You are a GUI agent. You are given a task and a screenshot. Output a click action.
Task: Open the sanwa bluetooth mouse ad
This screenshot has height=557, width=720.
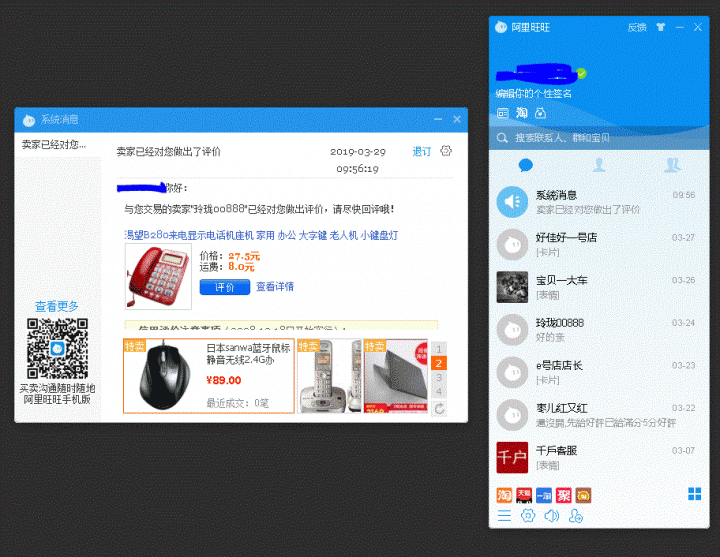pos(208,376)
